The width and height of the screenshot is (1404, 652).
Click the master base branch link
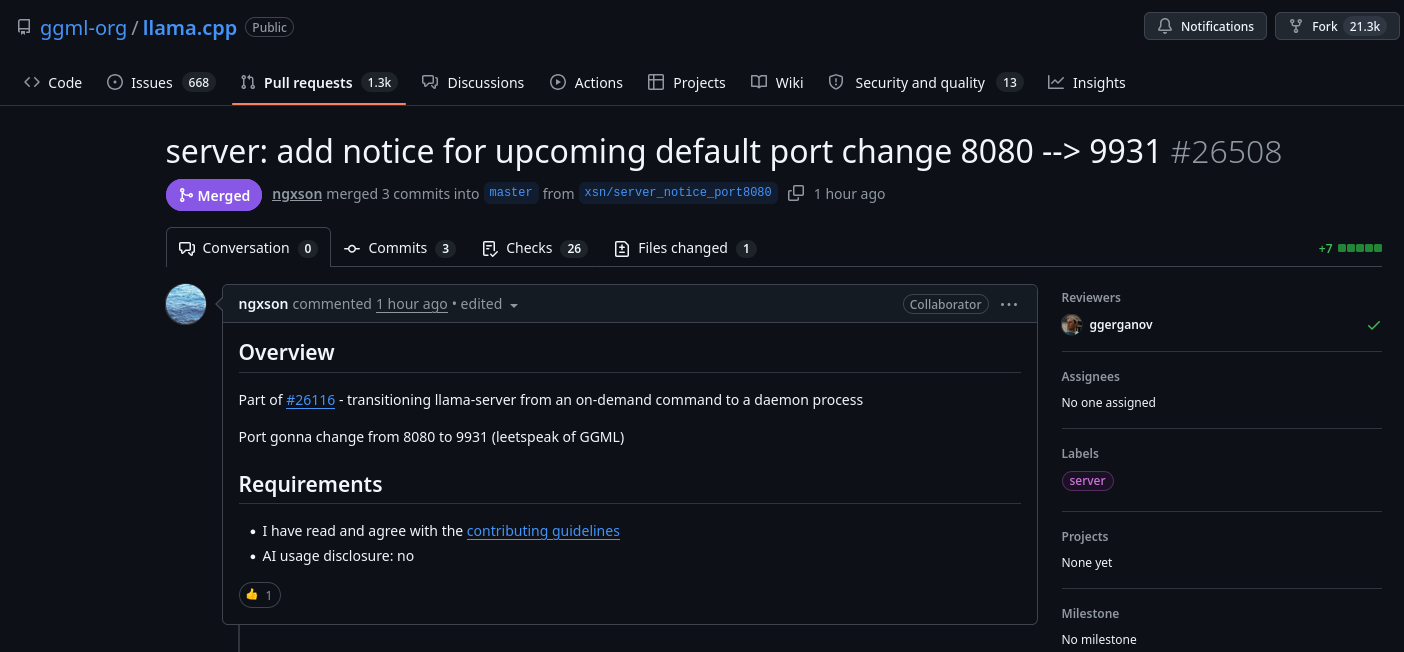(511, 192)
